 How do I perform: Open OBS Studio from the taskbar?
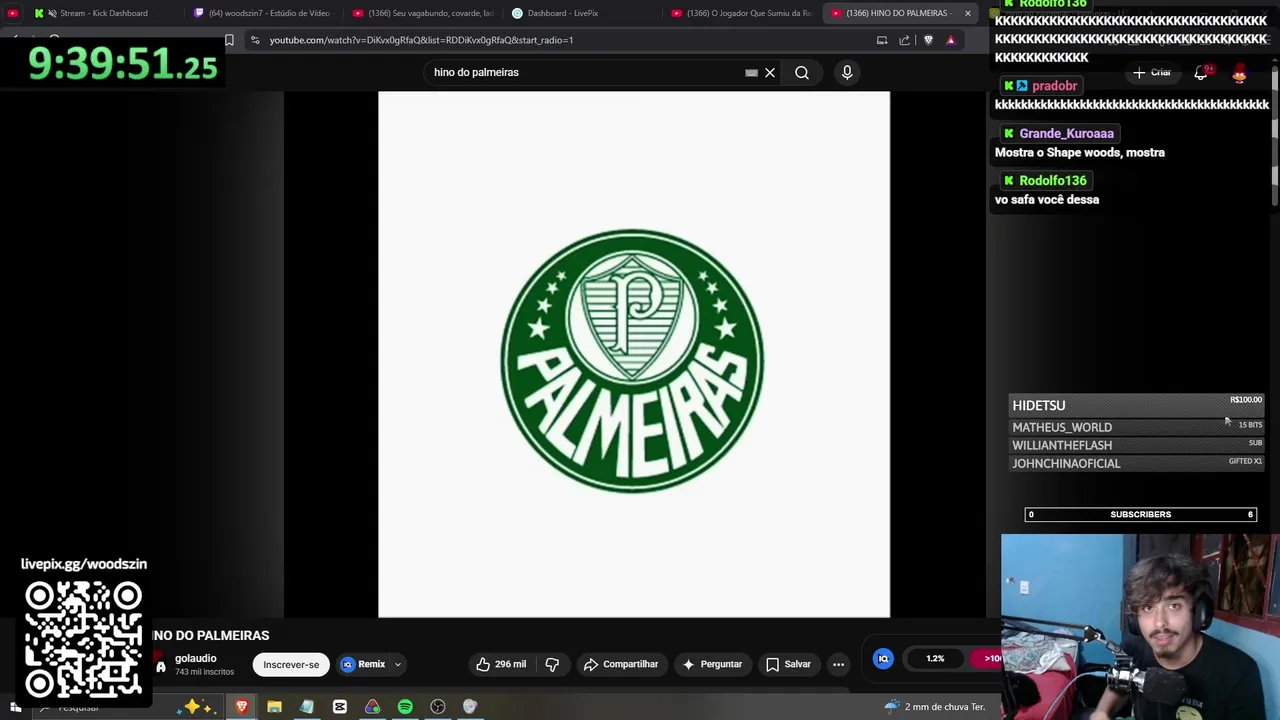438,707
